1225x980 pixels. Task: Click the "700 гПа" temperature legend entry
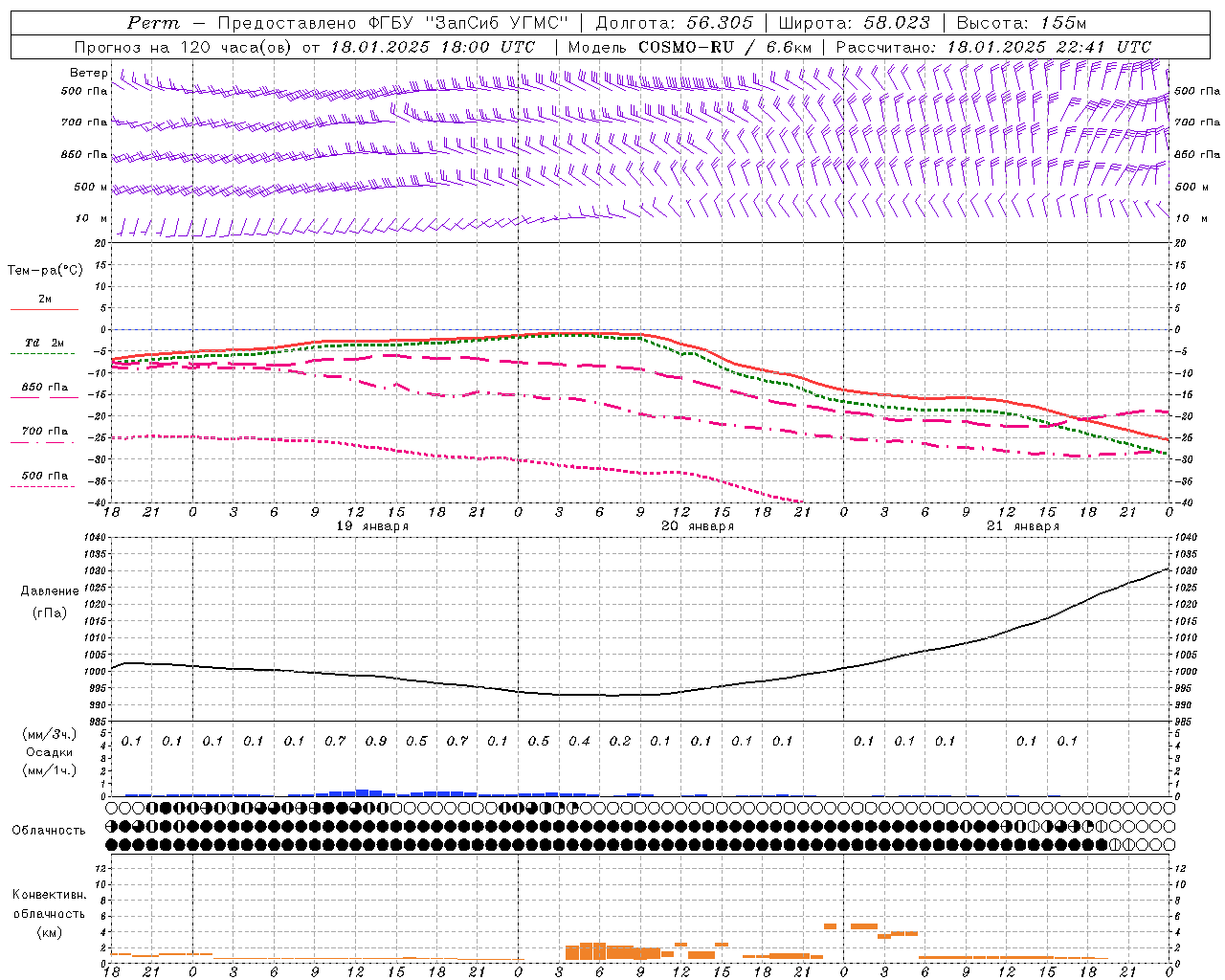click(x=45, y=431)
